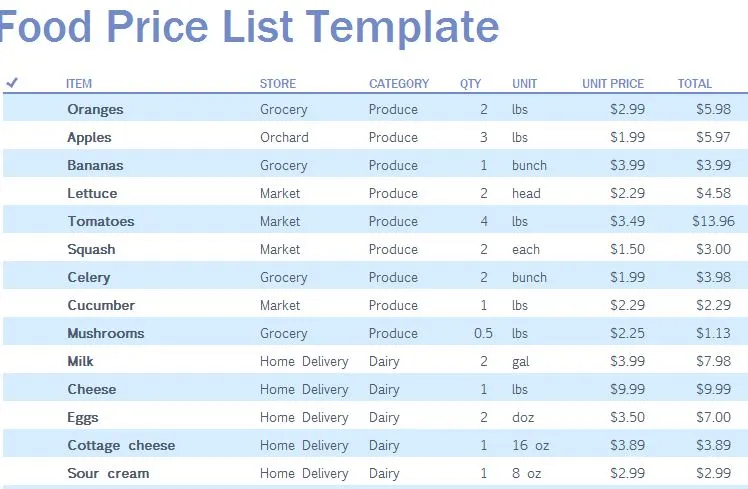Click the Cottage cheese item cell
Viewport: 748px width, 489px height.
pos(121,446)
